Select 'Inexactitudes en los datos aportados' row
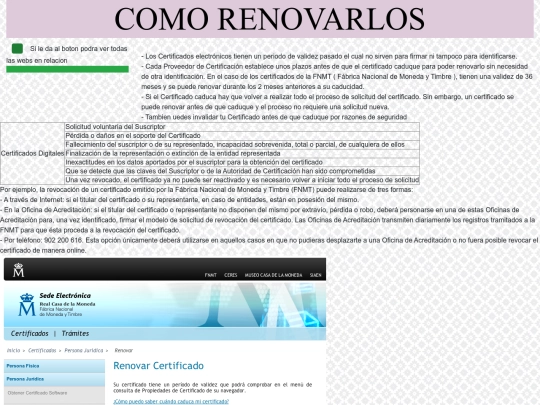This screenshot has height=405, width=540. [242, 162]
